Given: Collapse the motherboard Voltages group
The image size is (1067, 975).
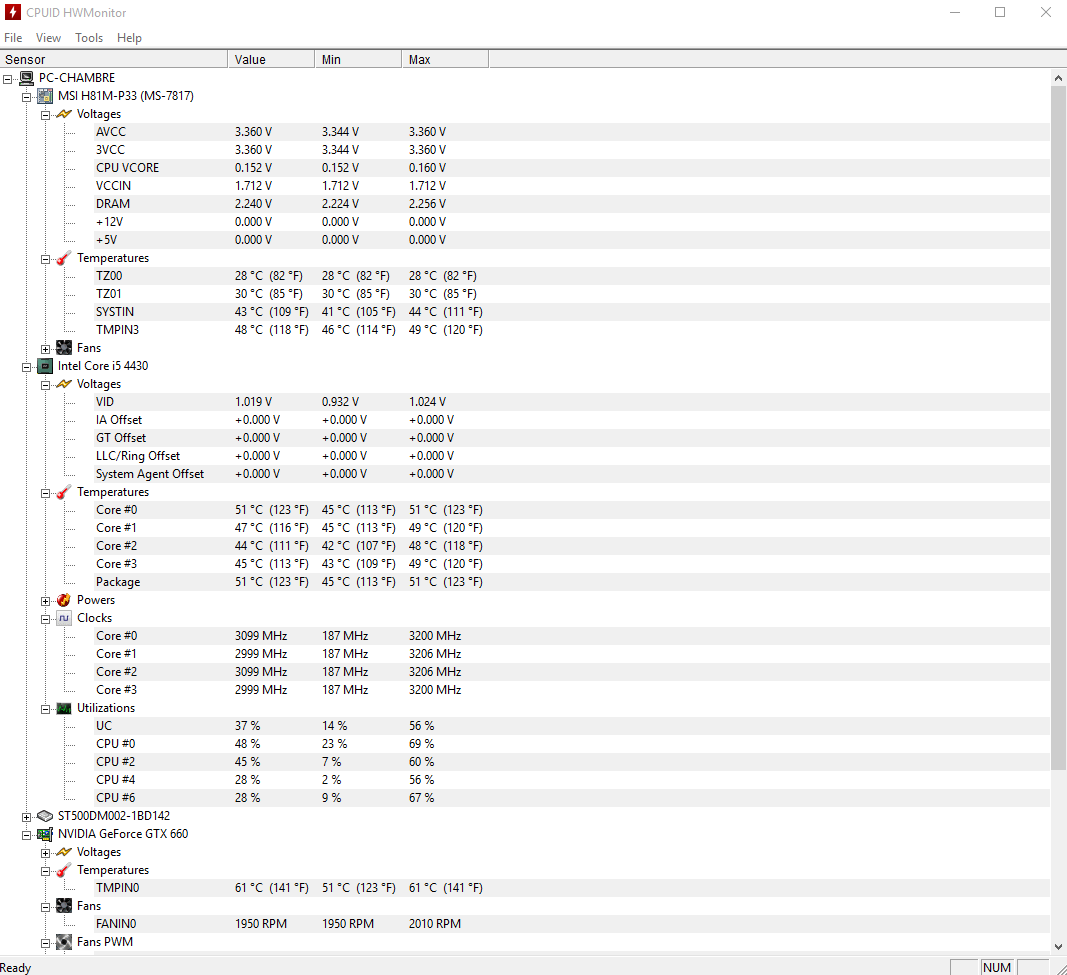Looking at the screenshot, I should [x=46, y=115].
